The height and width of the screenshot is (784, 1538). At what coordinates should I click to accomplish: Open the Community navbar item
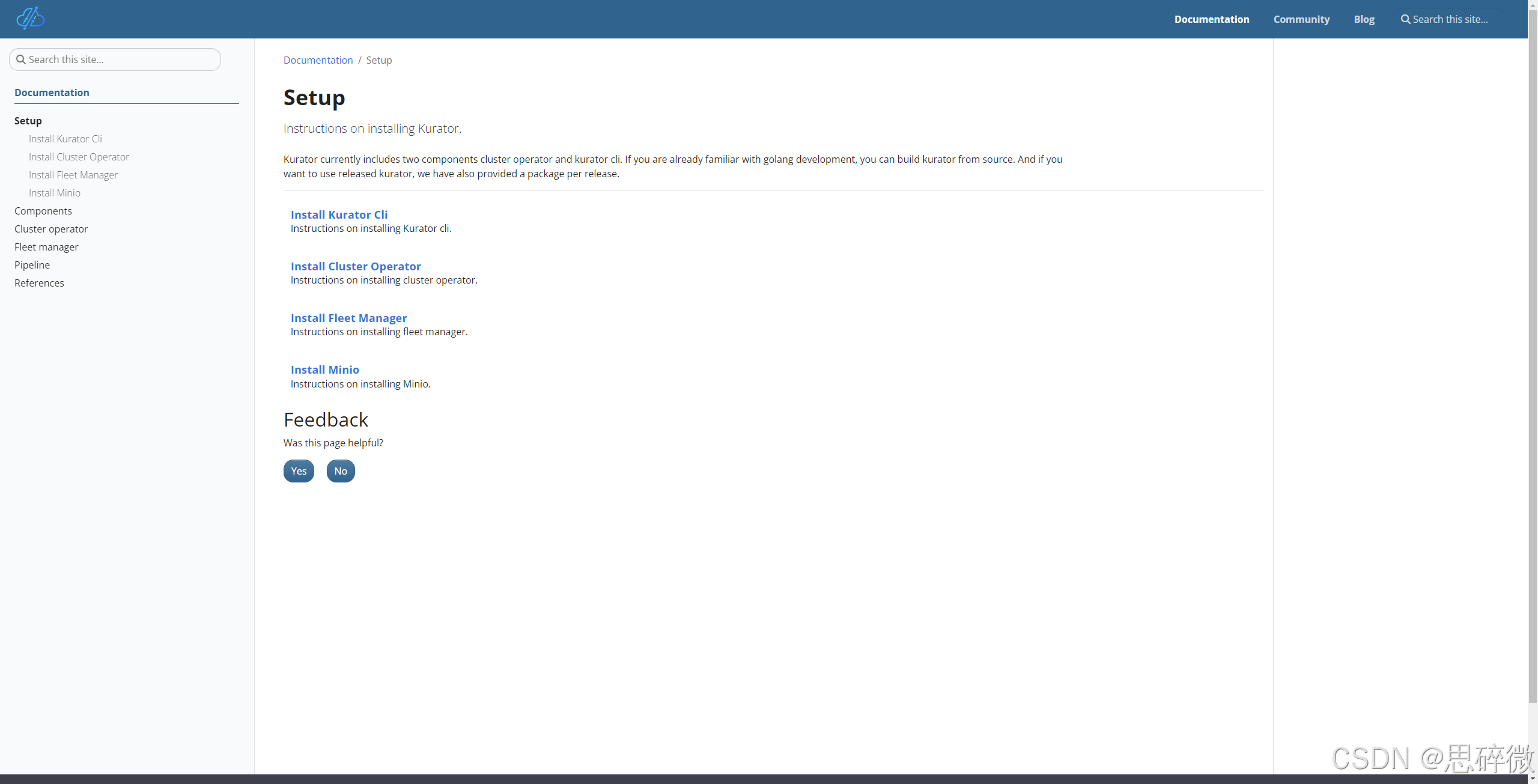[1301, 19]
